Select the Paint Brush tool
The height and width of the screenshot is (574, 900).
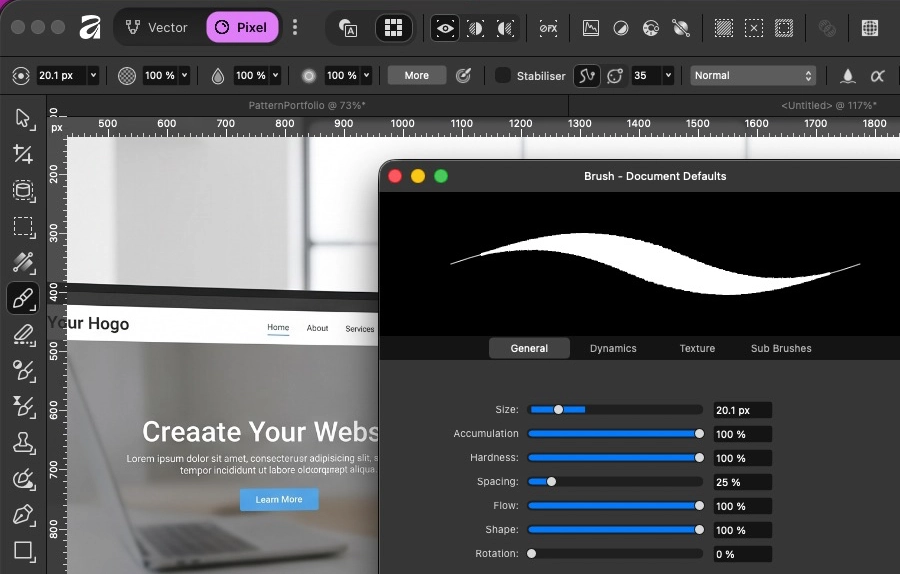point(23,298)
